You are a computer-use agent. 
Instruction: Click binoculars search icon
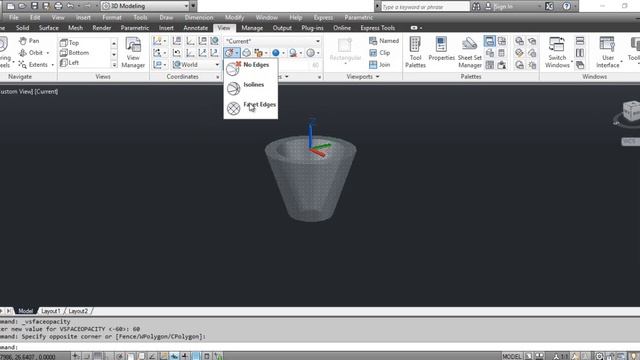click(476, 6)
